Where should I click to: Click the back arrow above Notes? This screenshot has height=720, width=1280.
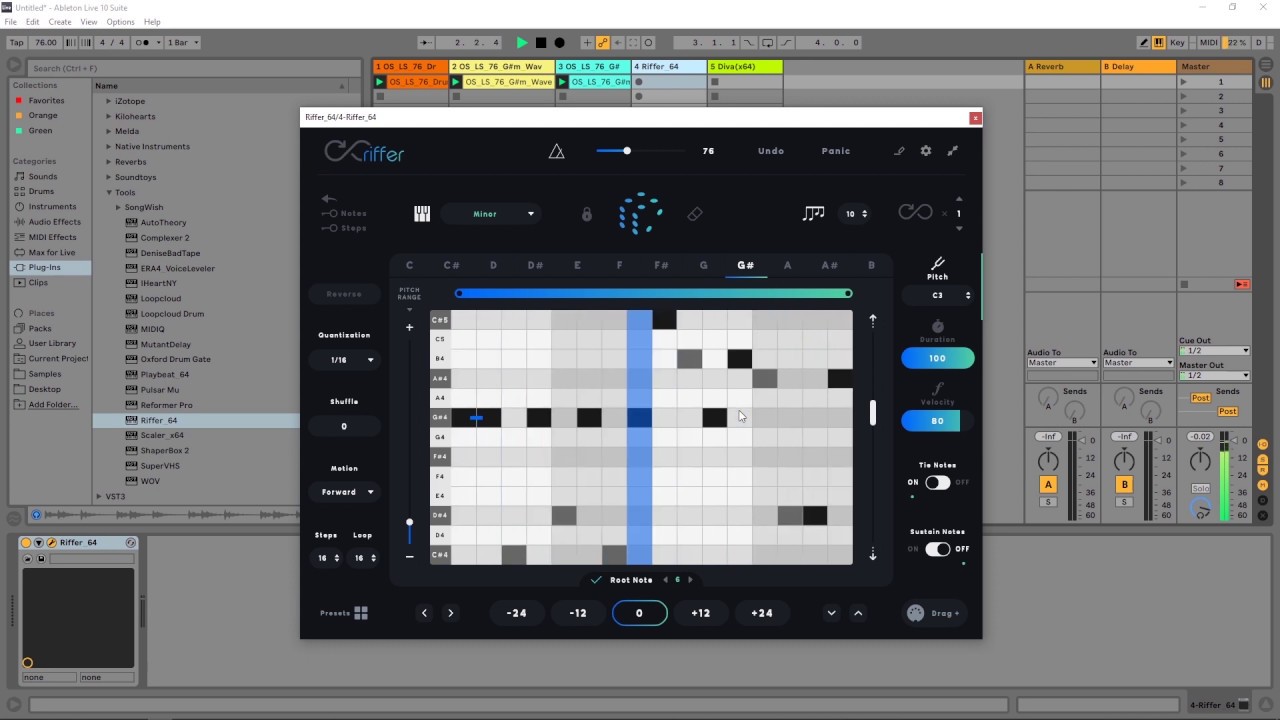328,198
